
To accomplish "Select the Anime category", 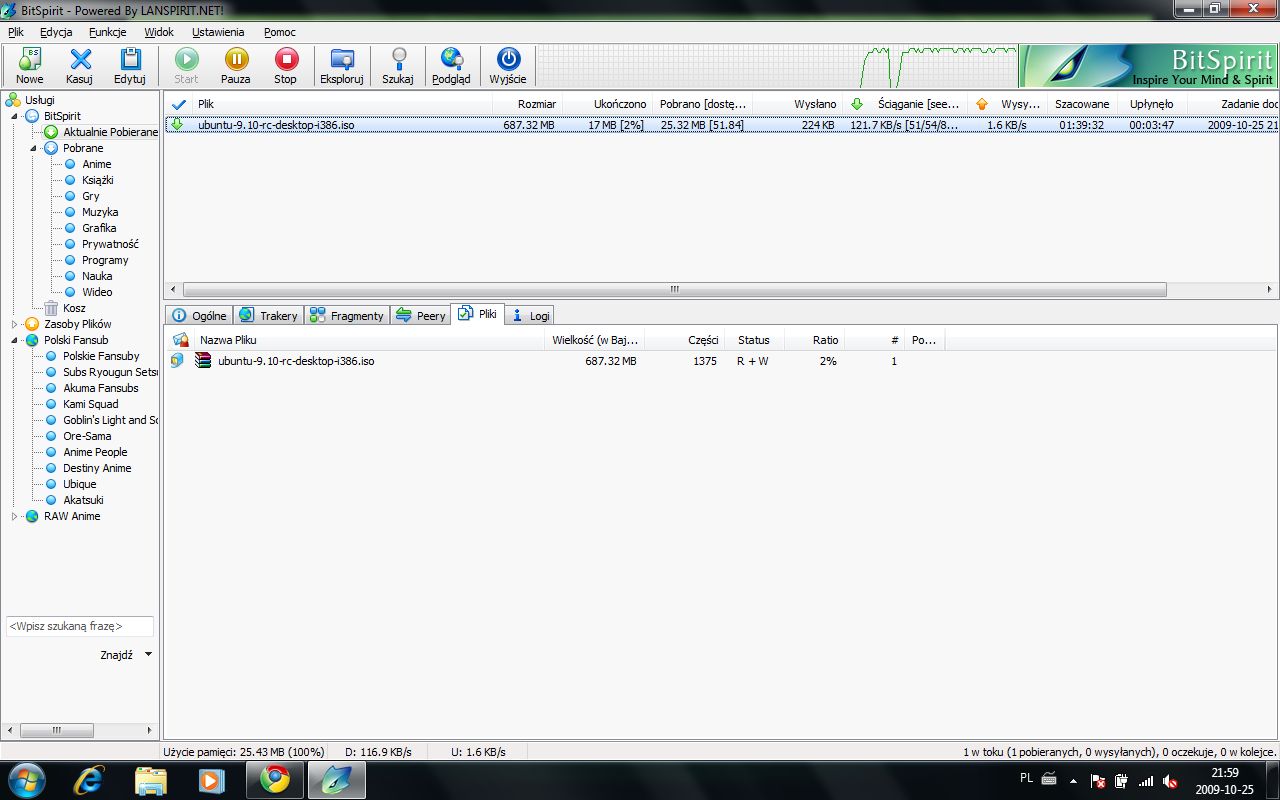I will coord(97,164).
